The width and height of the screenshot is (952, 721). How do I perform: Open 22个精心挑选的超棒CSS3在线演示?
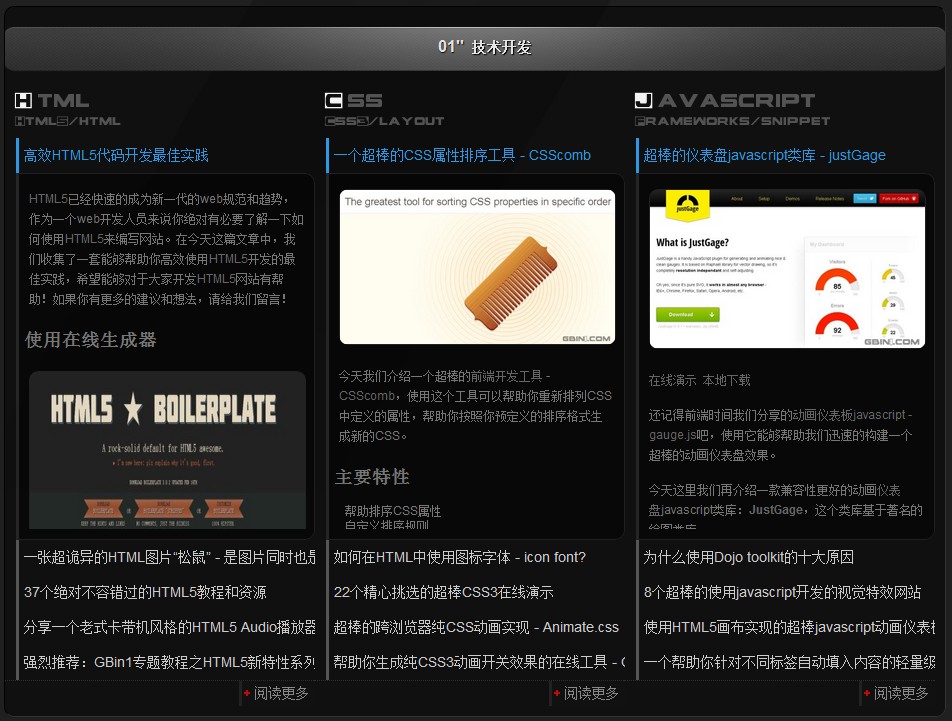click(x=443, y=592)
